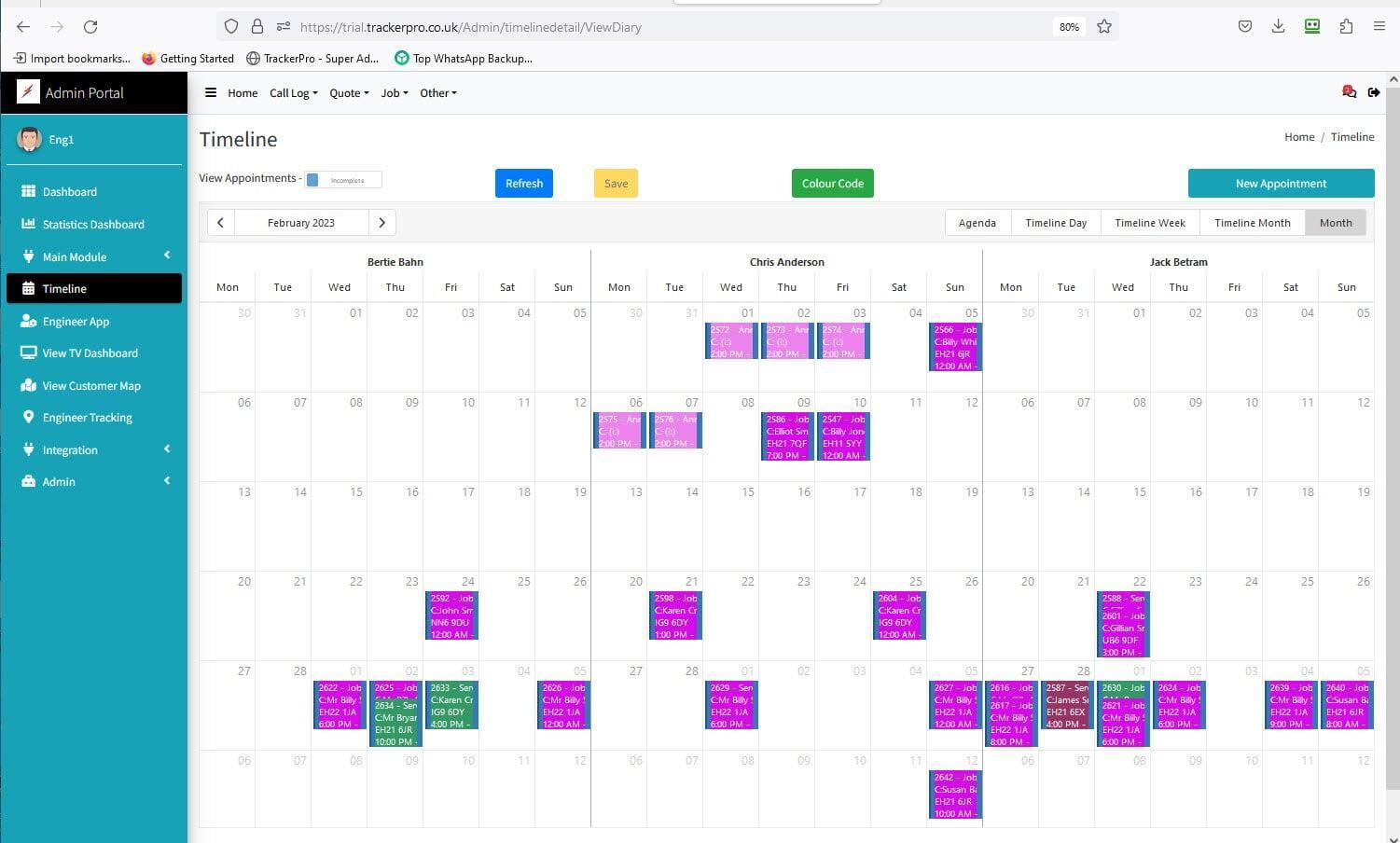Open the Quote dropdown menu

click(348, 93)
